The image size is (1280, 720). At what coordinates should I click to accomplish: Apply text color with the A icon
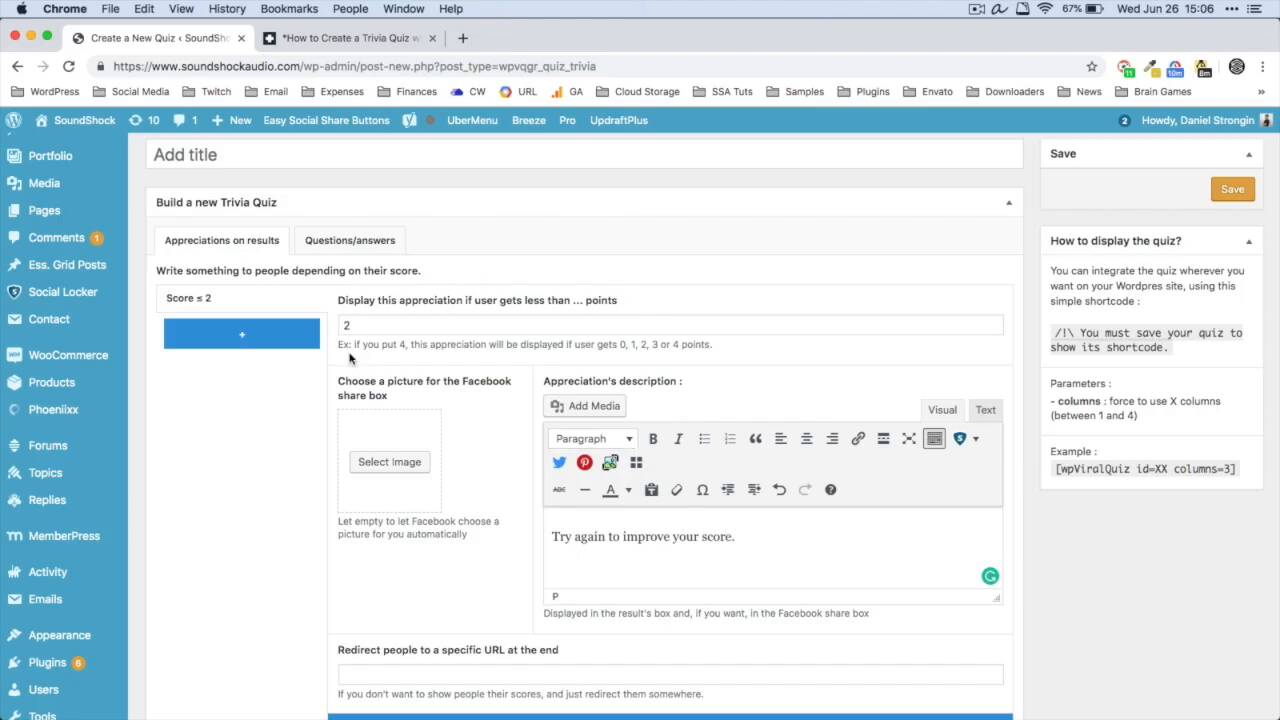tap(610, 490)
